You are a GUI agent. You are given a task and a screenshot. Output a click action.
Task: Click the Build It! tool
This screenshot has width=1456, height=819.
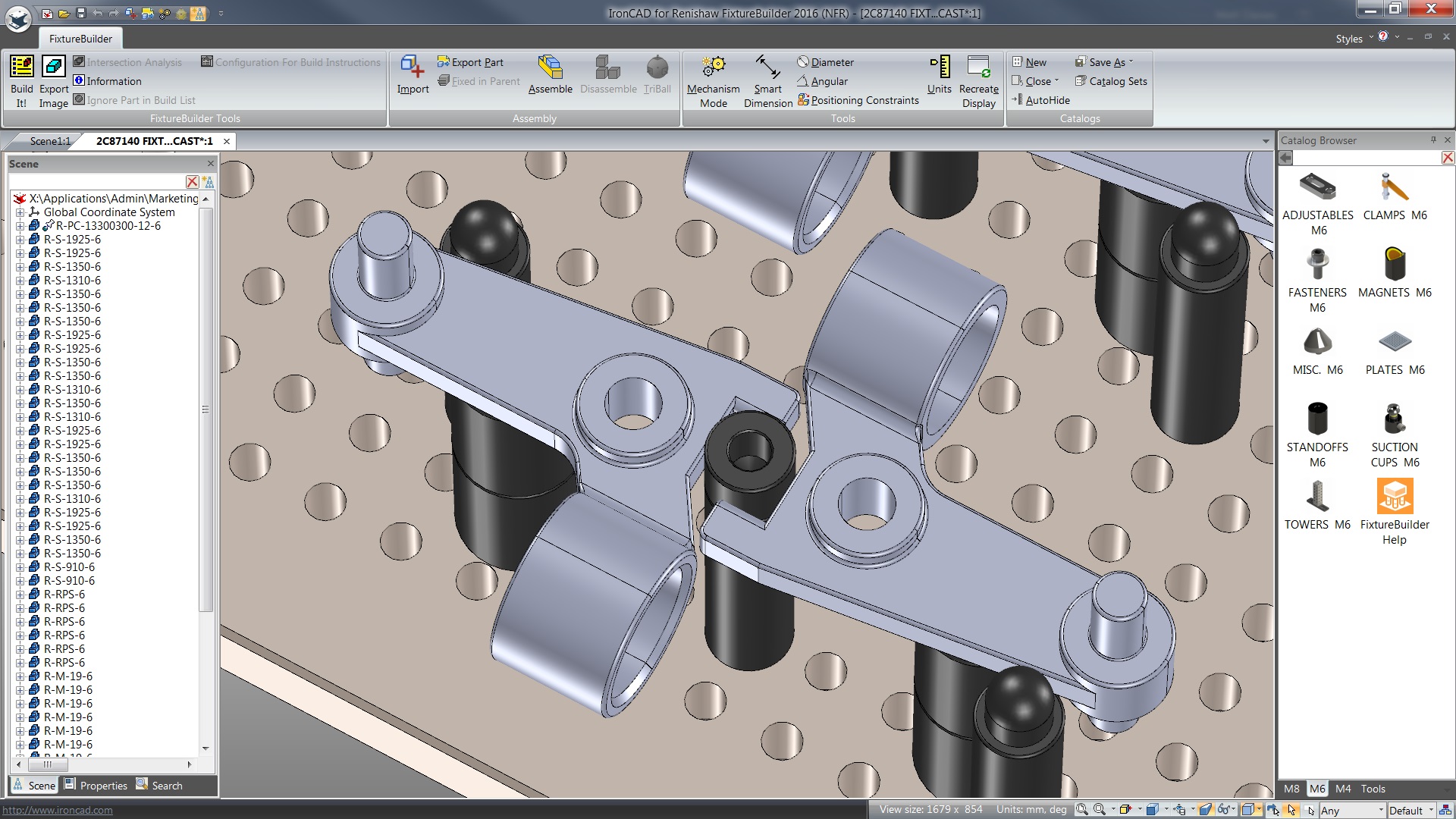(21, 80)
